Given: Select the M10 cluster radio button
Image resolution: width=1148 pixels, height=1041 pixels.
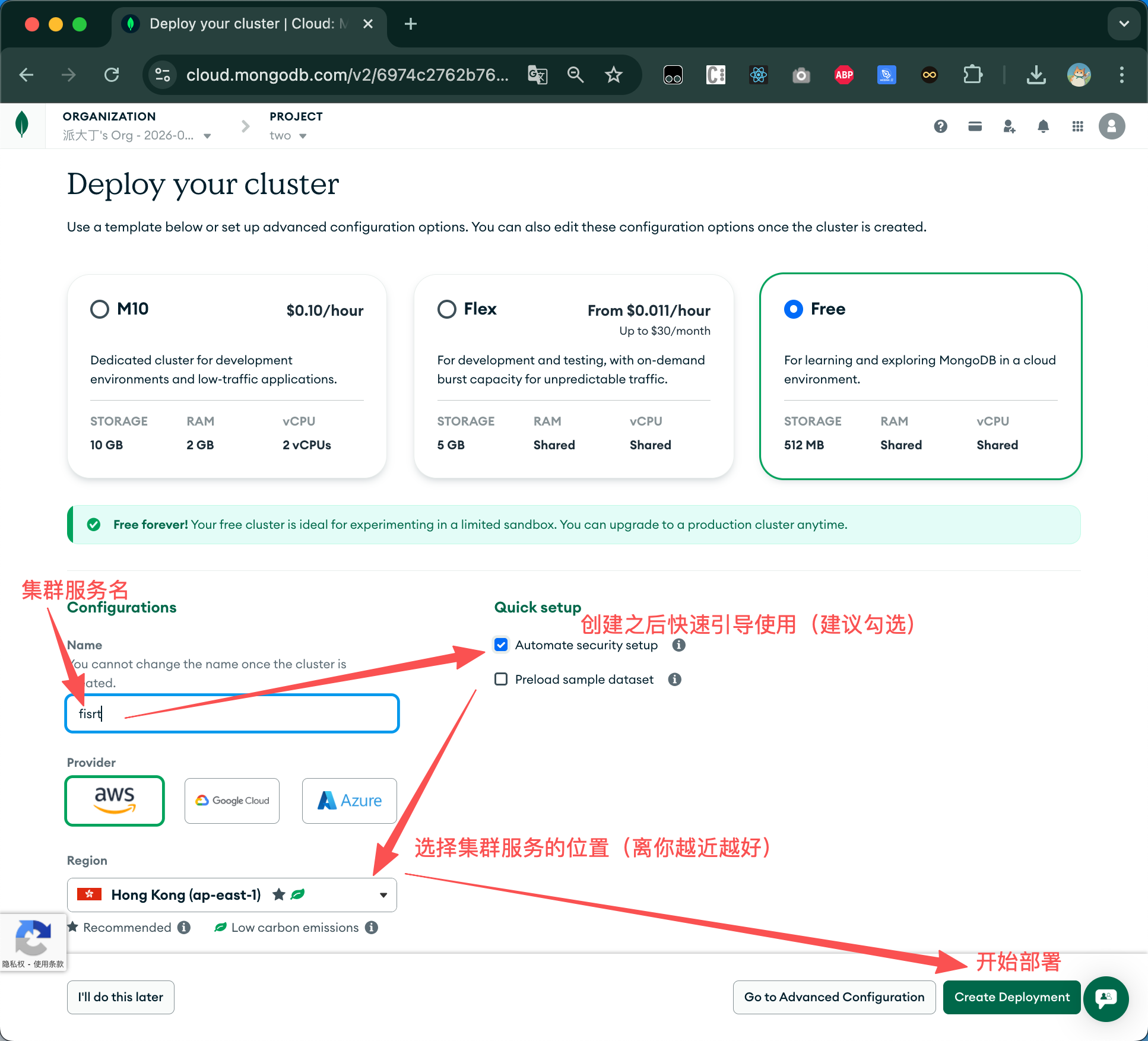Looking at the screenshot, I should tap(100, 309).
